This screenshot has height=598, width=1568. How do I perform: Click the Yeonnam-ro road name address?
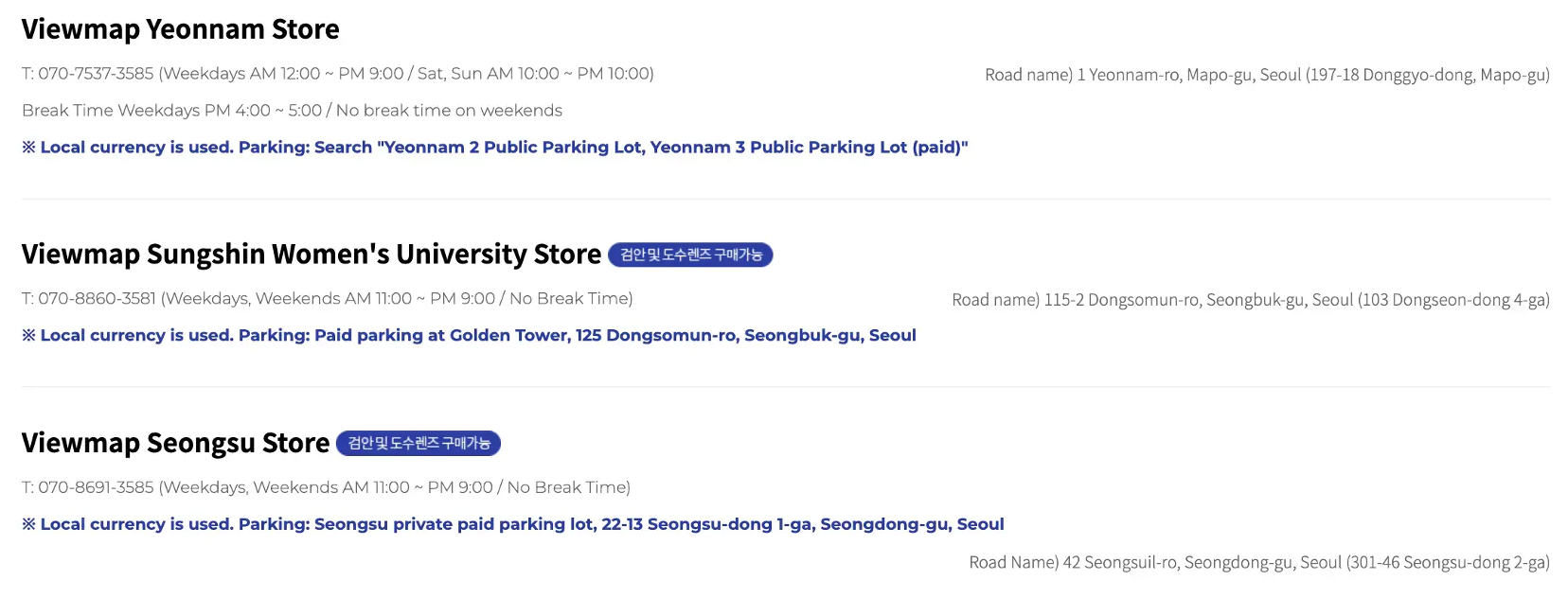(x=1267, y=75)
